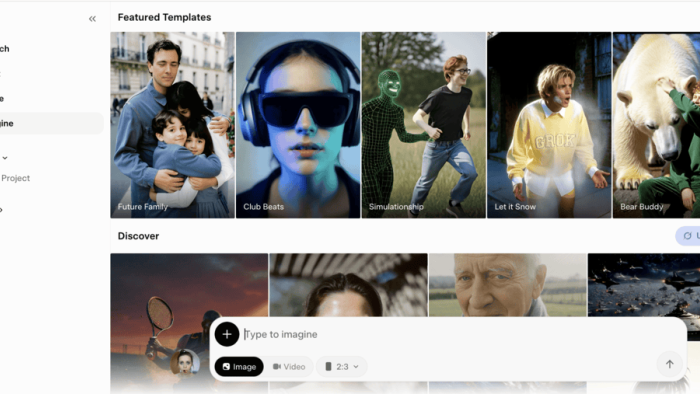Image resolution: width=700 pixels, height=394 pixels.
Task: Click the plus attach button in prompt bar
Action: (x=227, y=334)
